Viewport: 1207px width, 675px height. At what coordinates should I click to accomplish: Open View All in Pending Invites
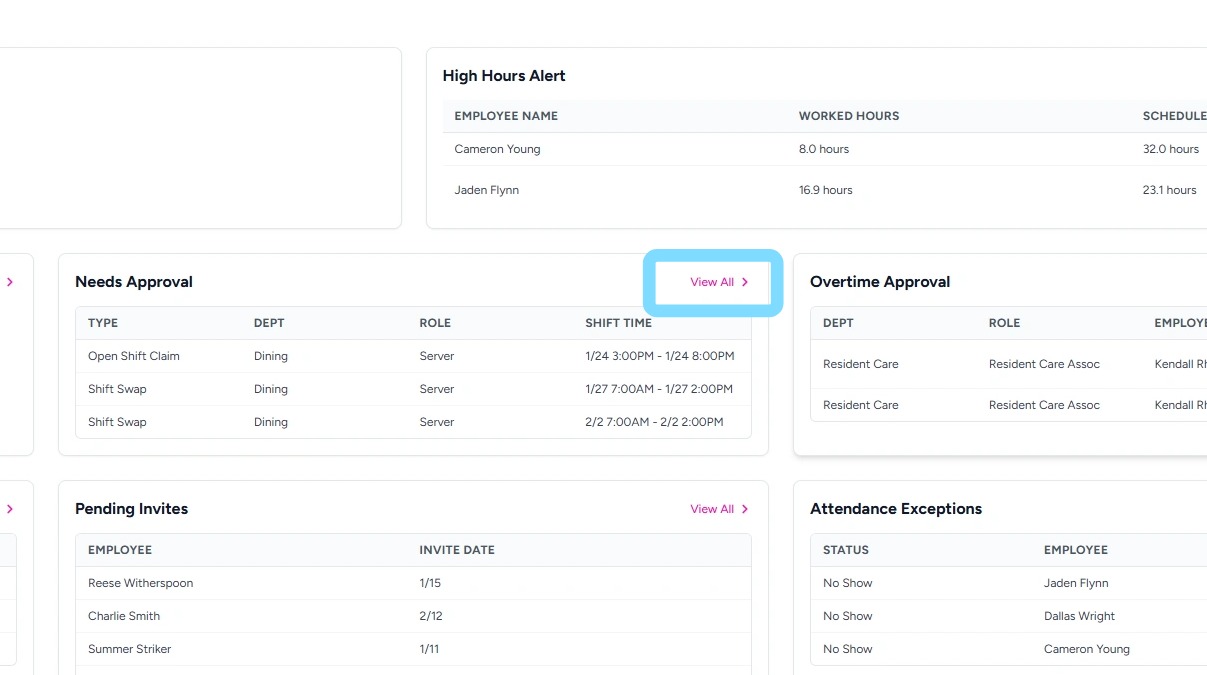pyautogui.click(x=718, y=509)
